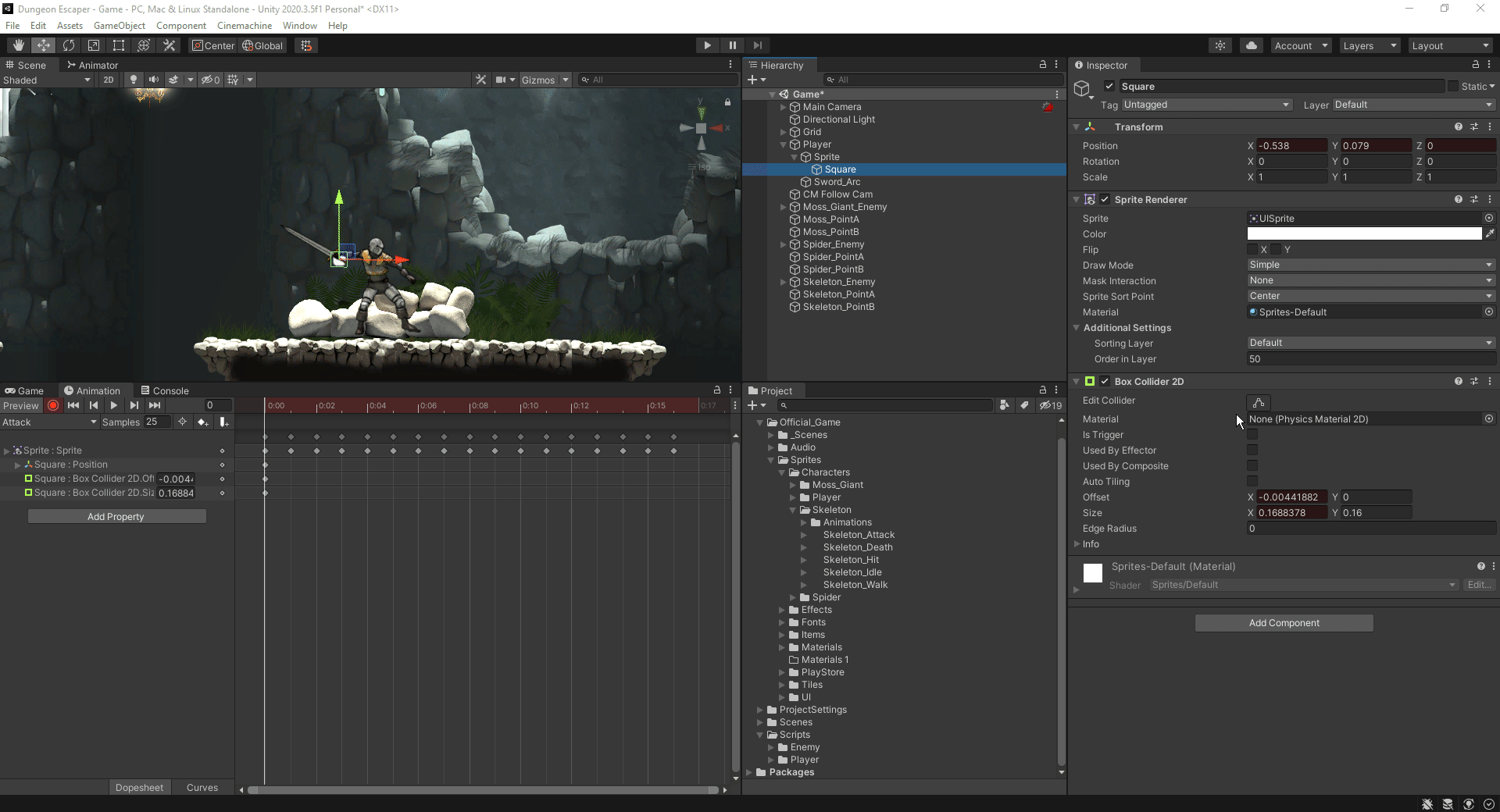Open the Cinemachine menu
This screenshot has height=812, width=1500.
(x=245, y=25)
